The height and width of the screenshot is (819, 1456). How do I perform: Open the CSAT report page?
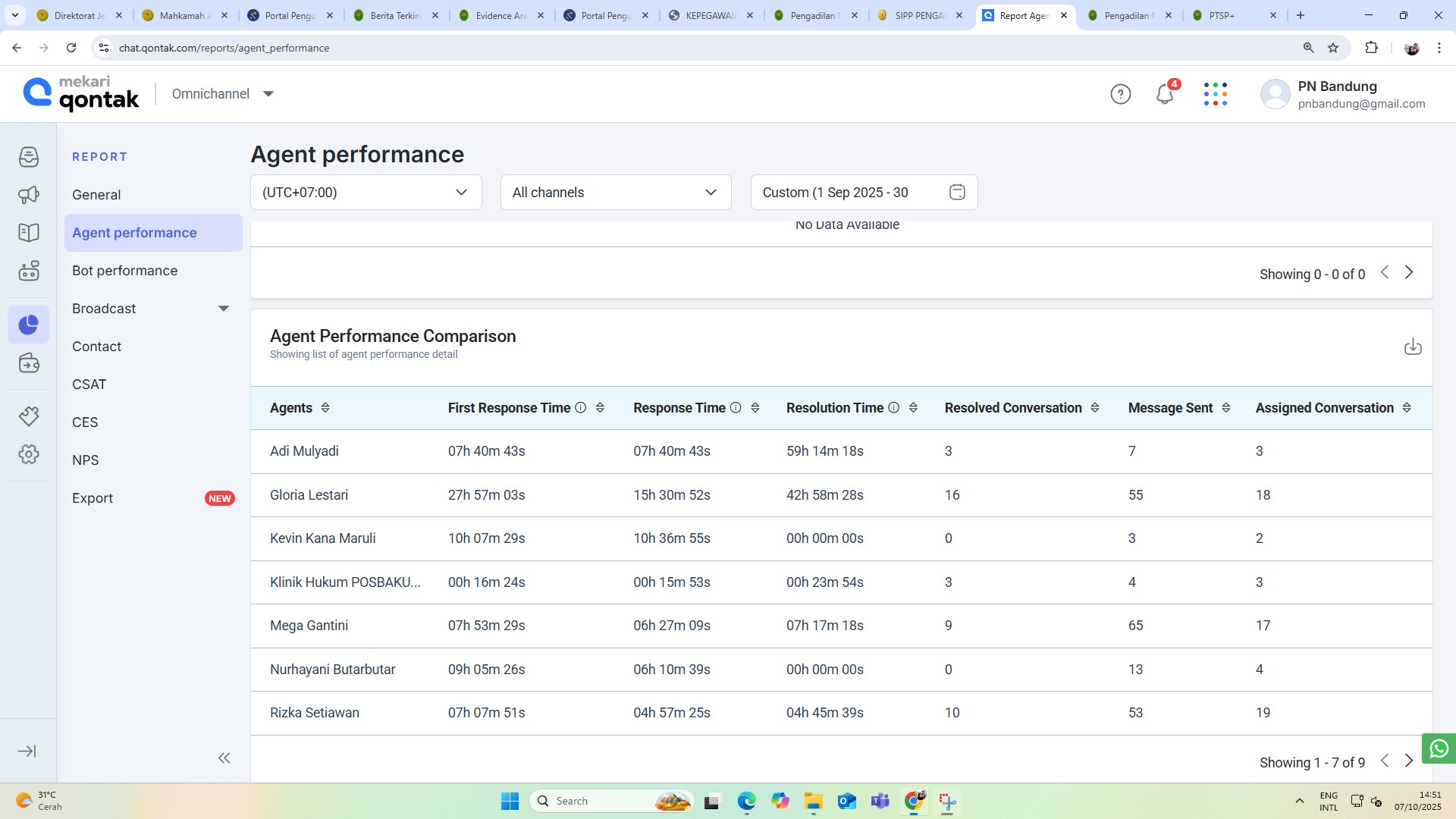point(89,384)
